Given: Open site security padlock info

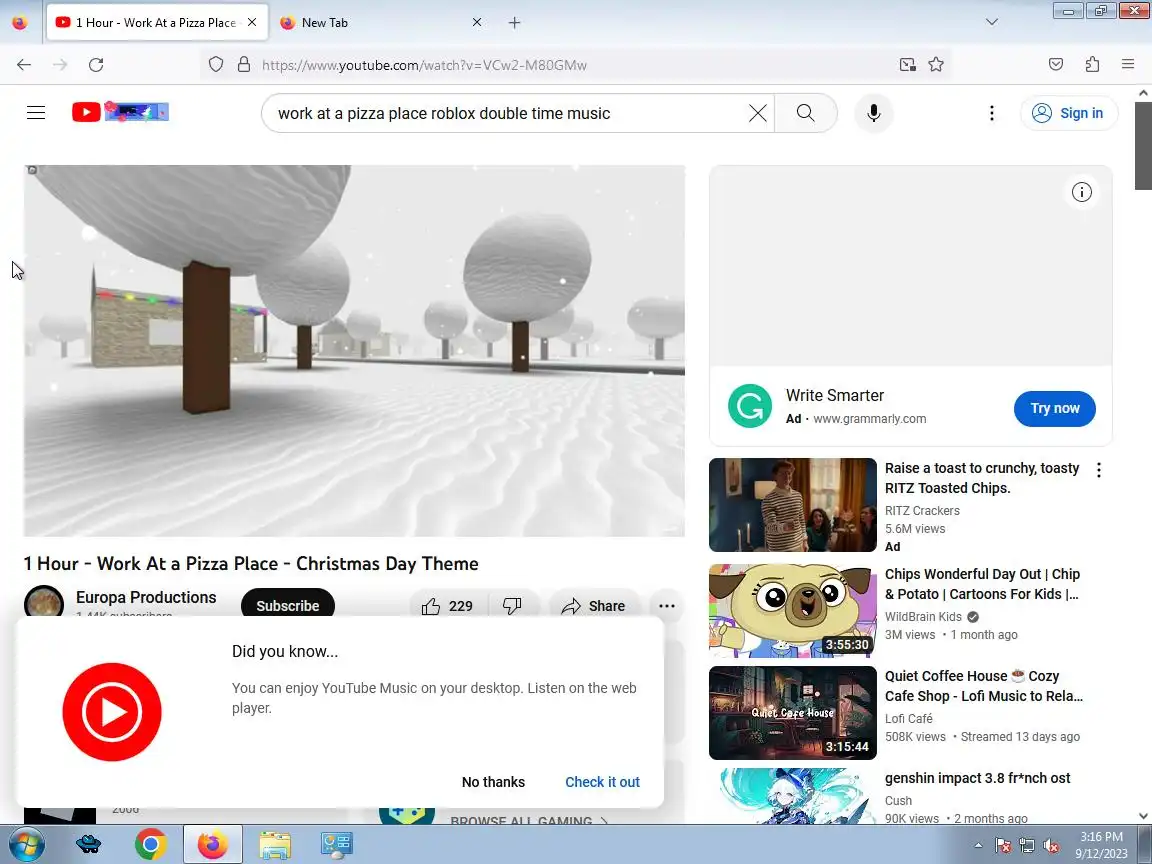Looking at the screenshot, I should 243,65.
